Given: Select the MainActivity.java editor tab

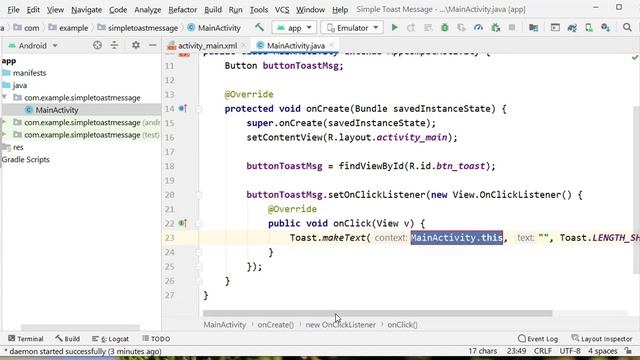Looking at the screenshot, I should 296,46.
